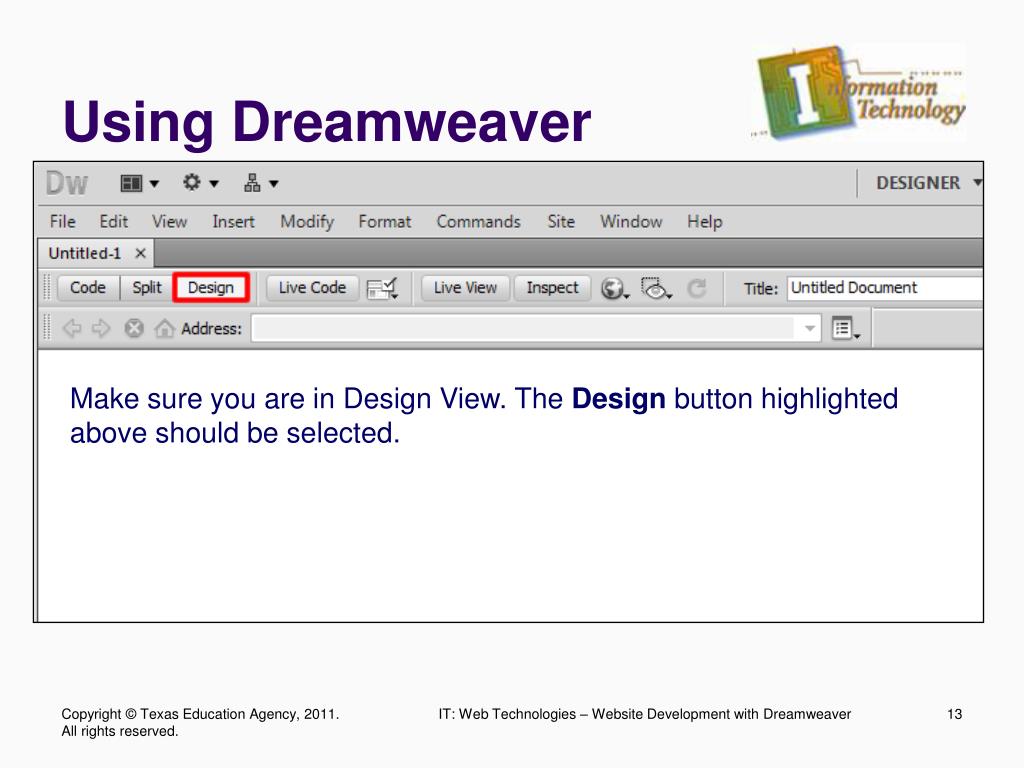The image size is (1024, 768).
Task: Toggle the Live Code button
Action: [312, 288]
